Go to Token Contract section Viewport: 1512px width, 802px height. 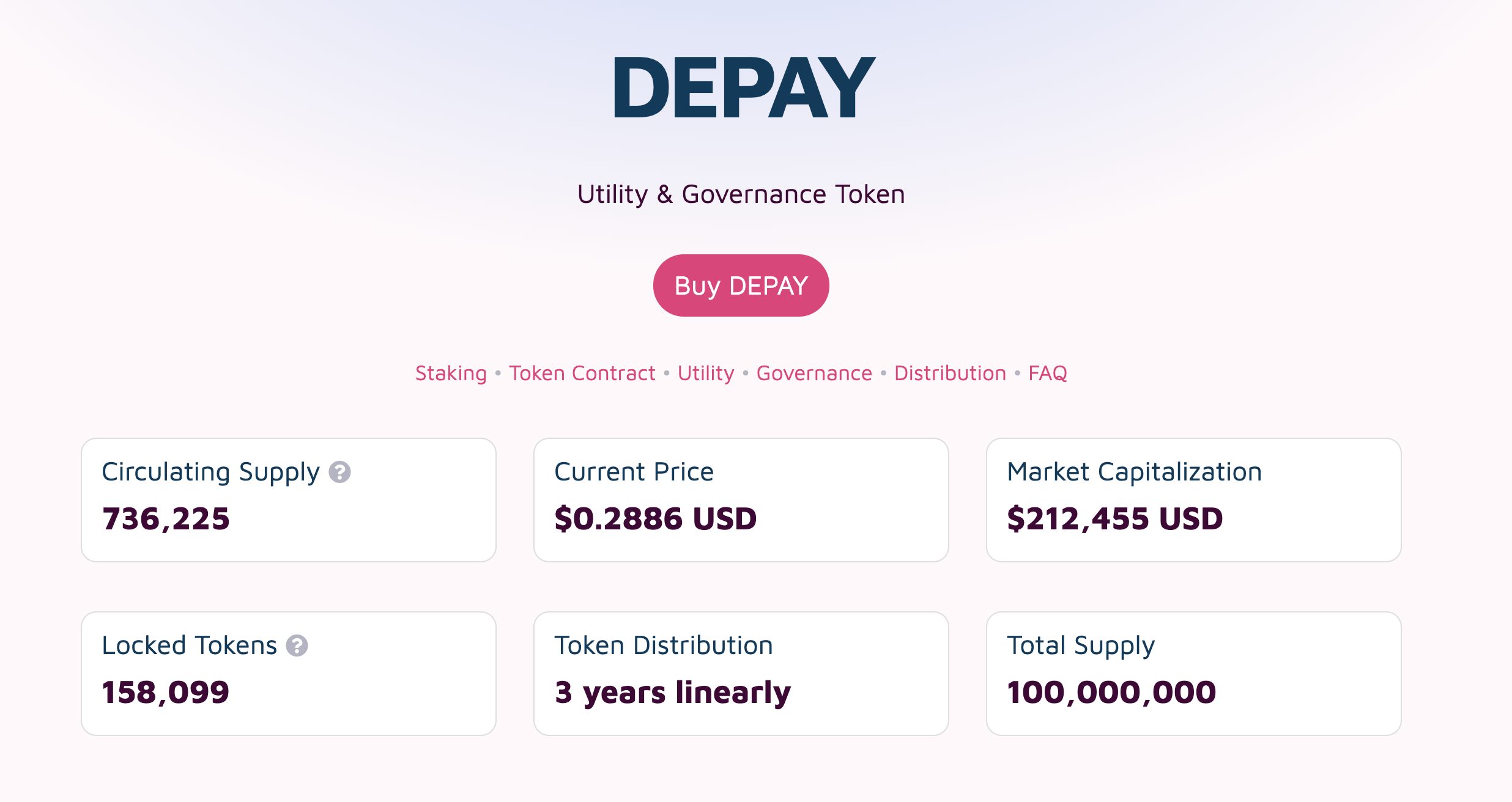click(582, 373)
